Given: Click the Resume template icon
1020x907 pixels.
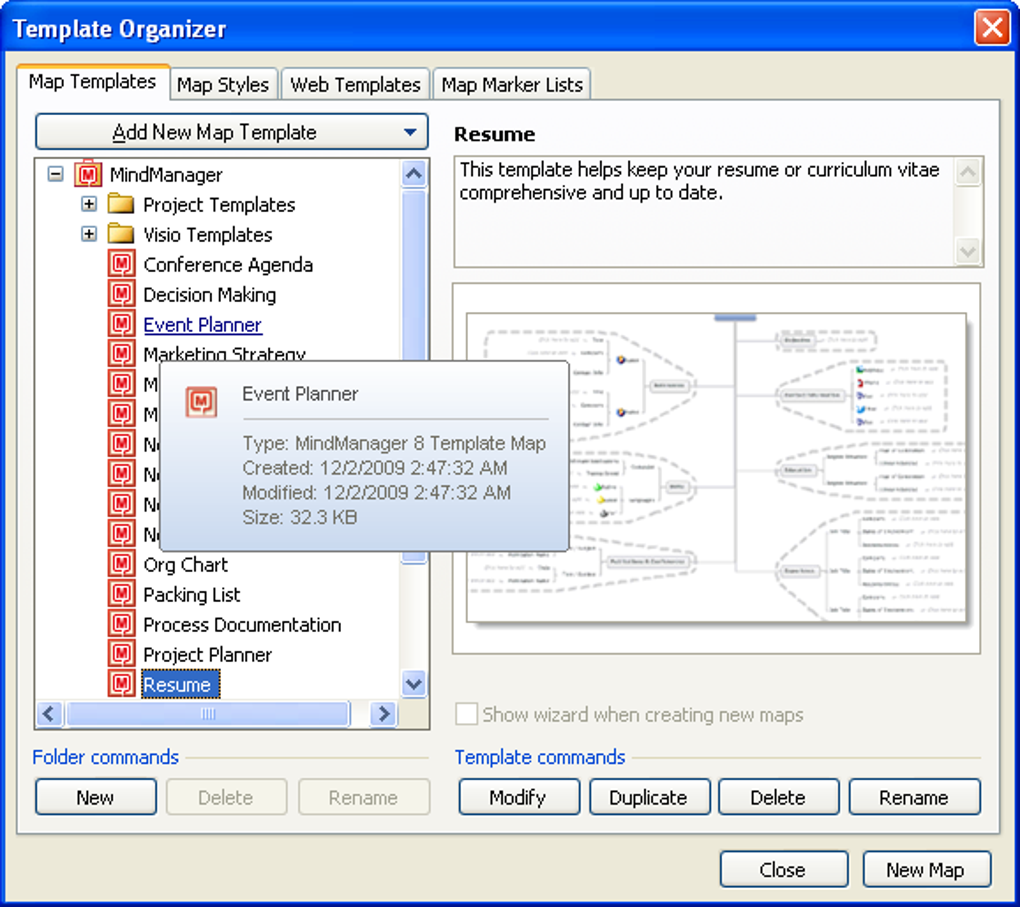Looking at the screenshot, I should (x=121, y=683).
